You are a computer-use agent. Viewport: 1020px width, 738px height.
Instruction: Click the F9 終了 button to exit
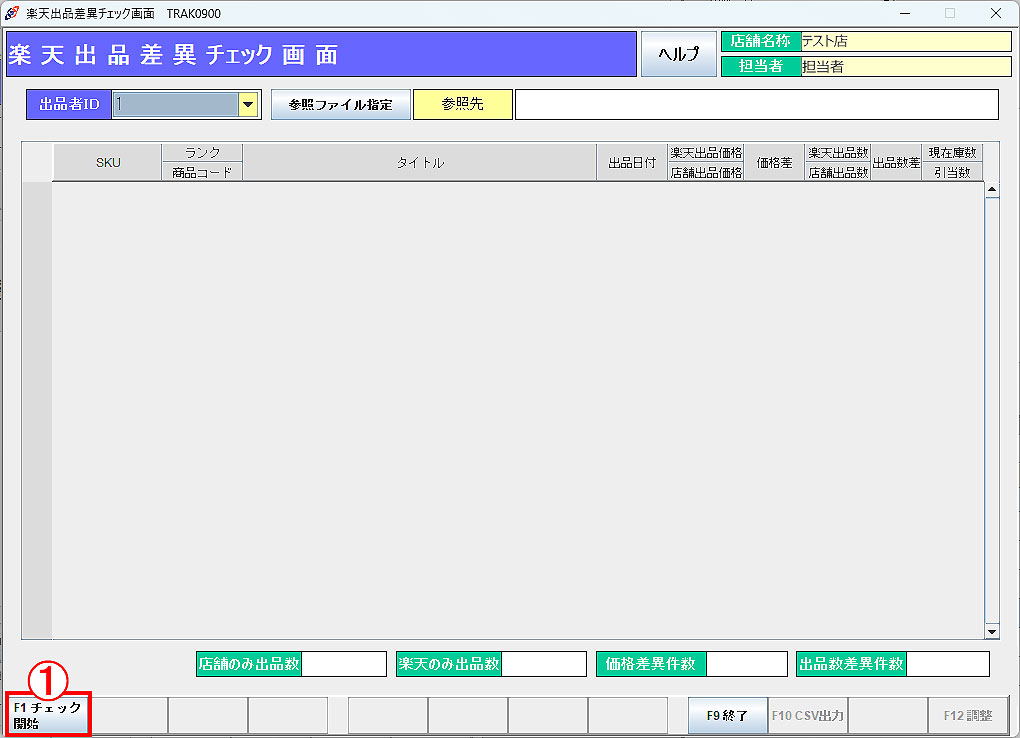[727, 715]
